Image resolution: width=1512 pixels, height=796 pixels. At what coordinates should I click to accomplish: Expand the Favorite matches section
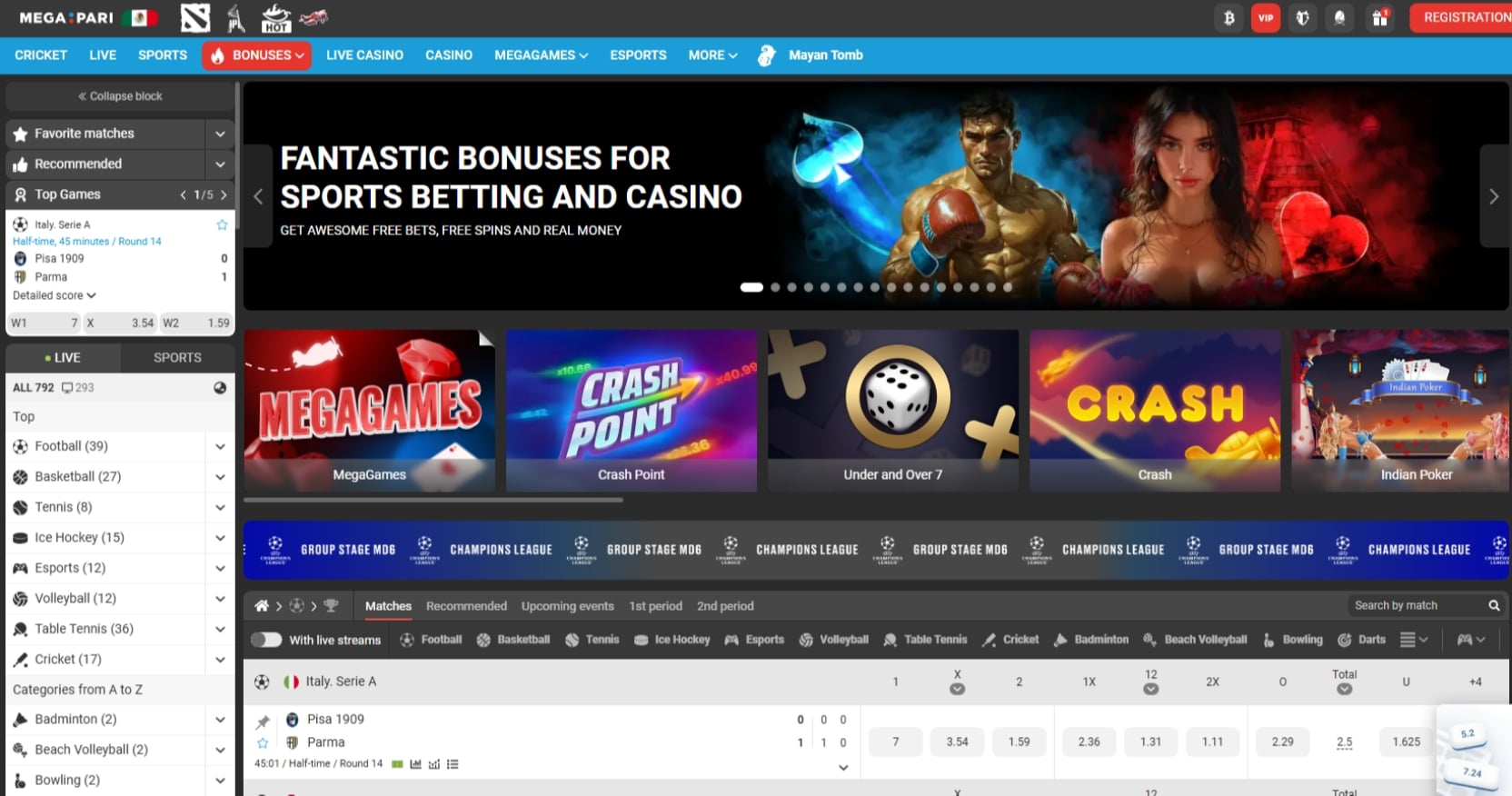pos(220,134)
